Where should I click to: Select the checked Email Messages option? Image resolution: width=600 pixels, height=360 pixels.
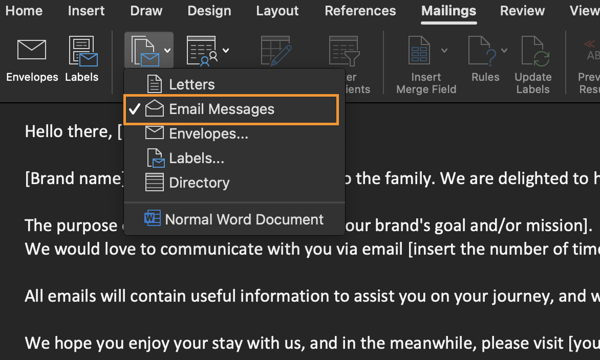pos(232,109)
